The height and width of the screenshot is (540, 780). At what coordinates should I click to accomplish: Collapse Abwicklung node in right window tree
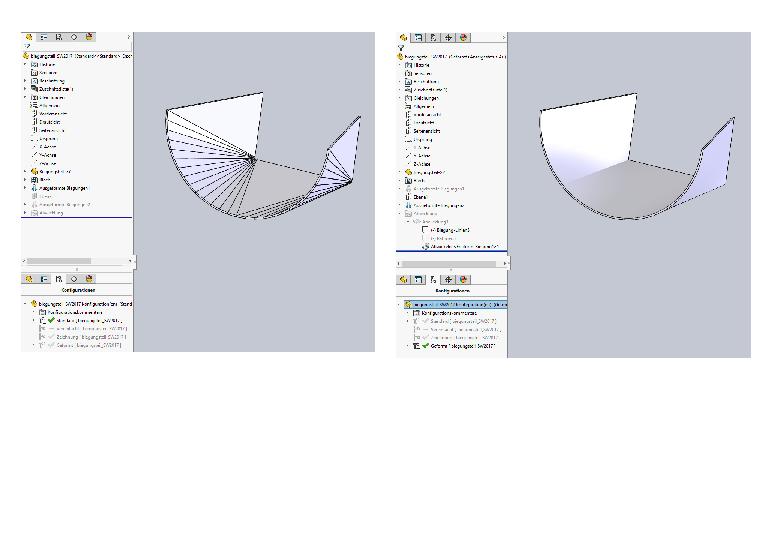tap(400, 214)
